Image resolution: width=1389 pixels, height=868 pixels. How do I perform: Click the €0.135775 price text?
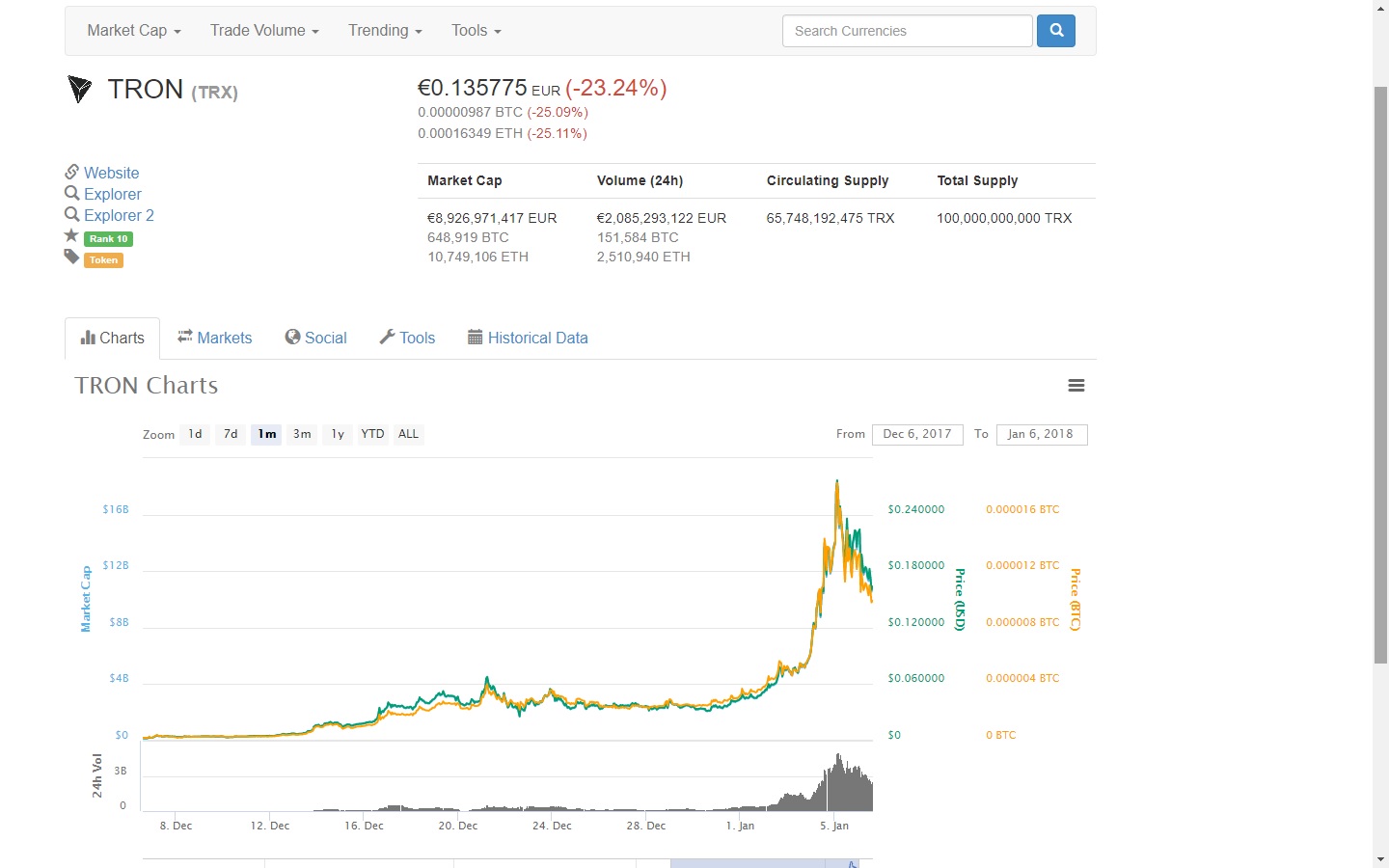point(473,88)
